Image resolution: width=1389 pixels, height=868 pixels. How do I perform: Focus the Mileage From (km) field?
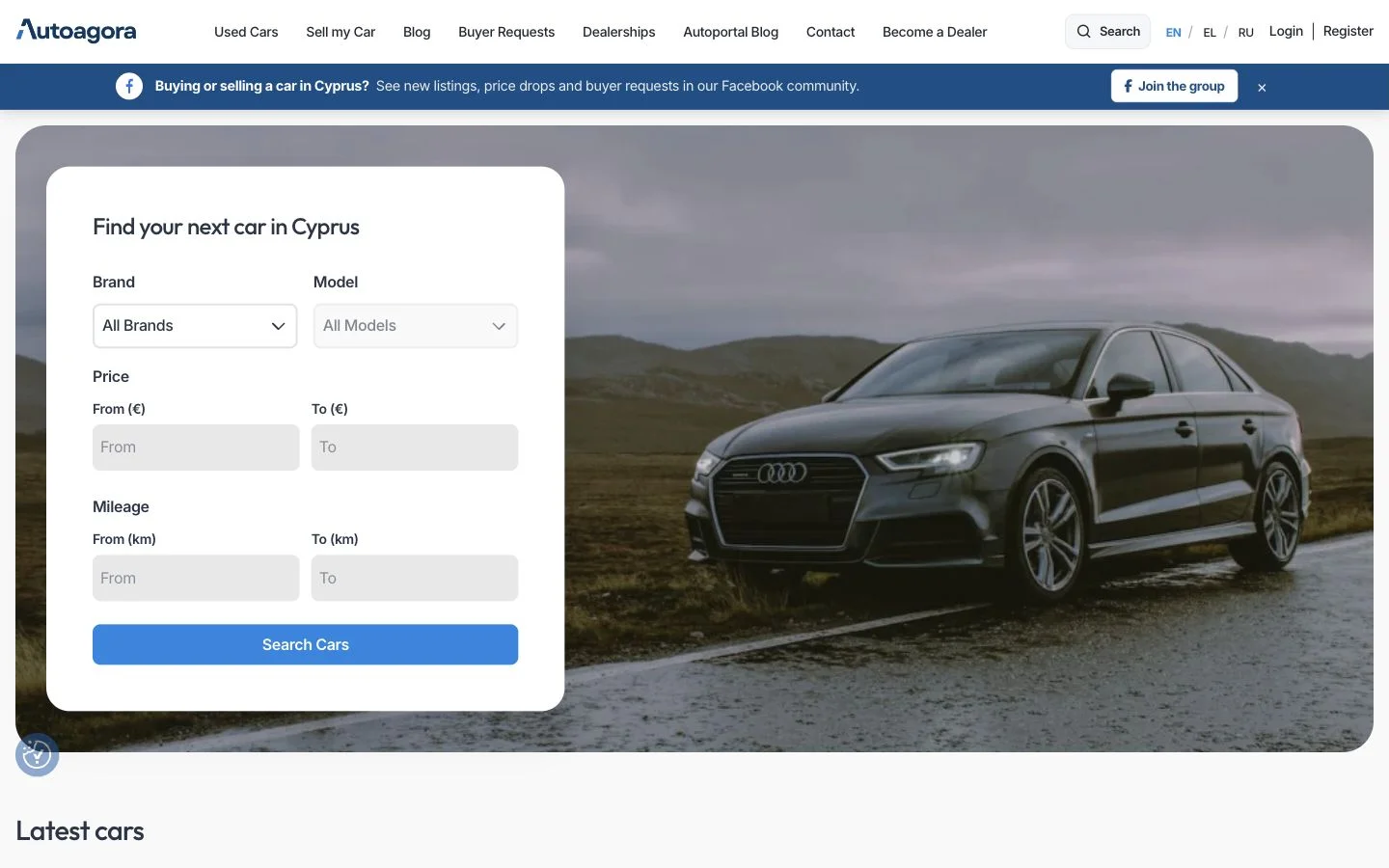(196, 578)
